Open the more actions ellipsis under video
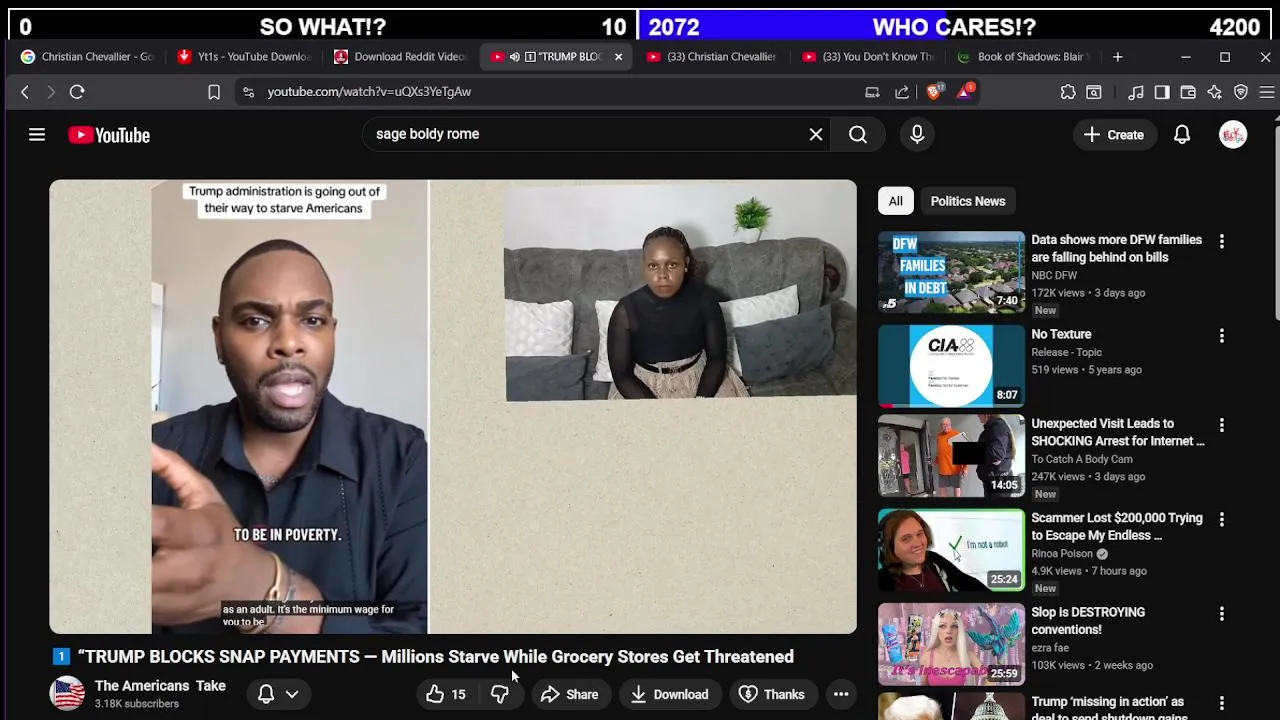1280x720 pixels. pyautogui.click(x=841, y=694)
